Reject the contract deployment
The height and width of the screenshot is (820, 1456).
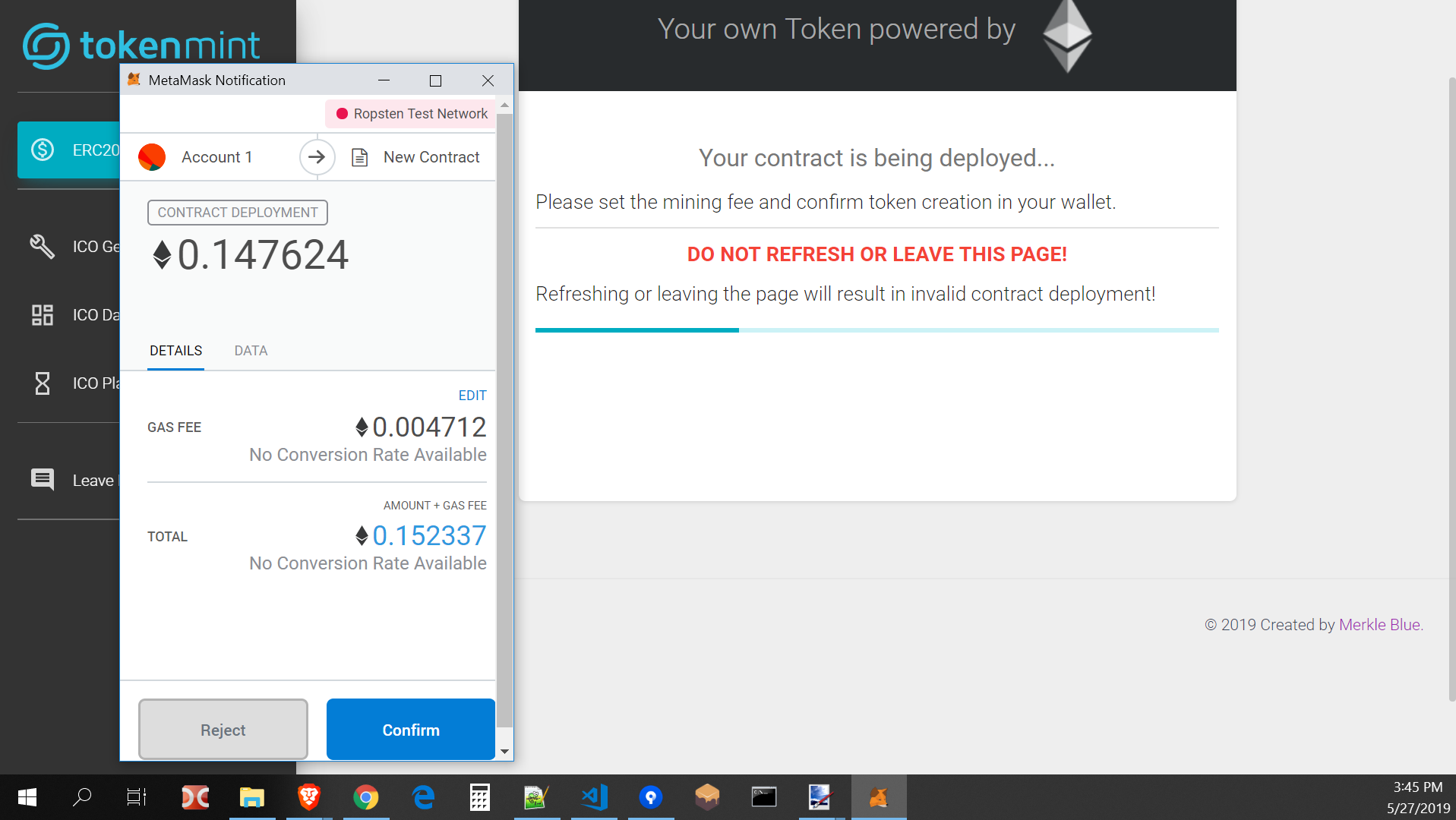coord(223,729)
